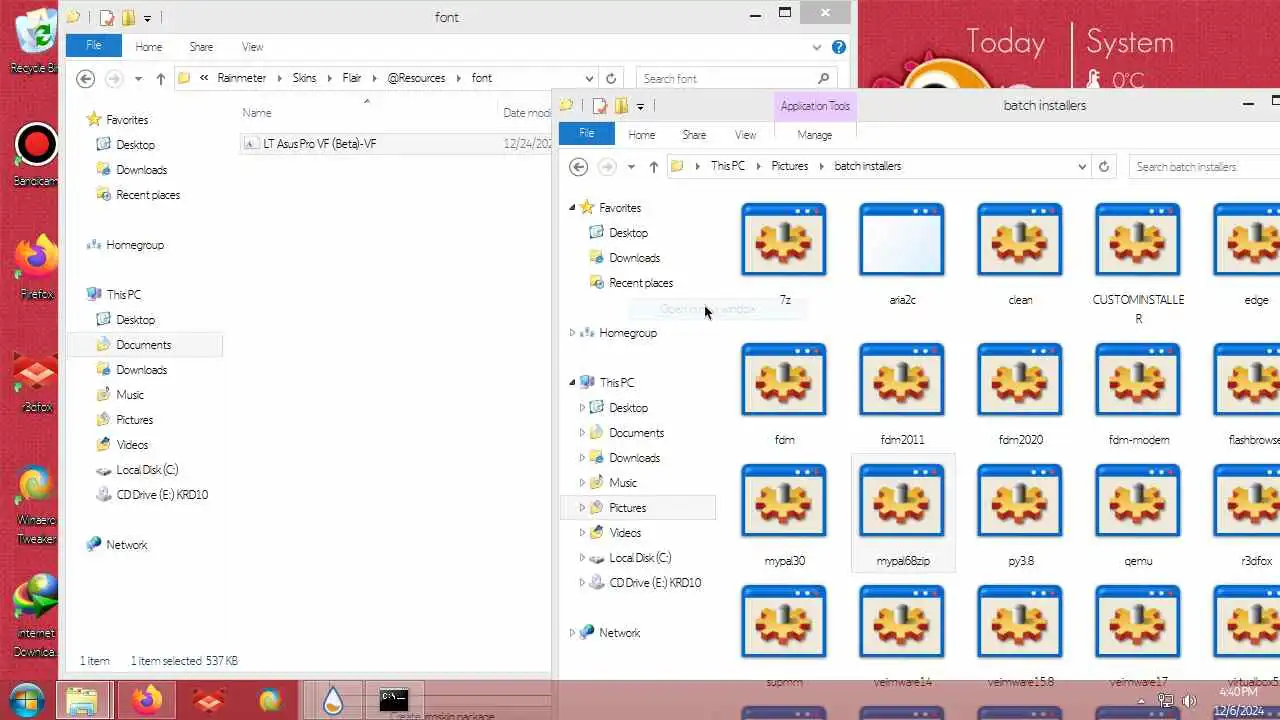Viewport: 1280px width, 720px height.
Task: Open File Explorer from the taskbar
Action: point(83,701)
